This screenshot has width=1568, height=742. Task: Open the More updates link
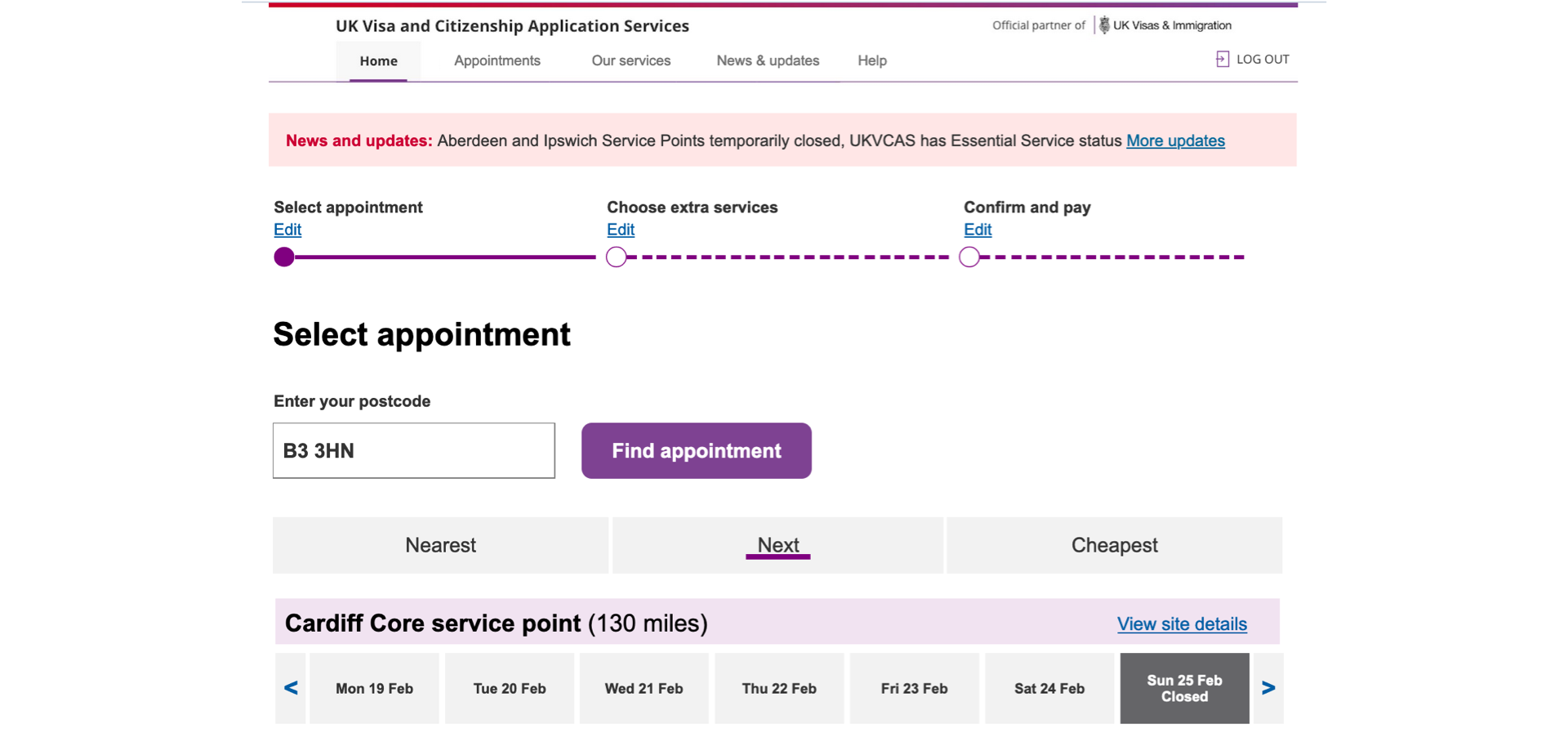click(x=1175, y=141)
